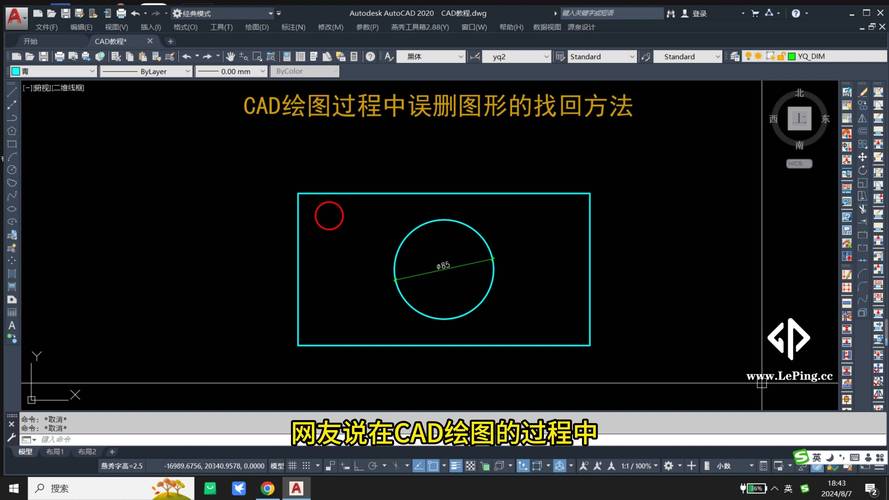Click the Customization gear in status bar
Screen dimensions: 889x500
tap(668, 466)
